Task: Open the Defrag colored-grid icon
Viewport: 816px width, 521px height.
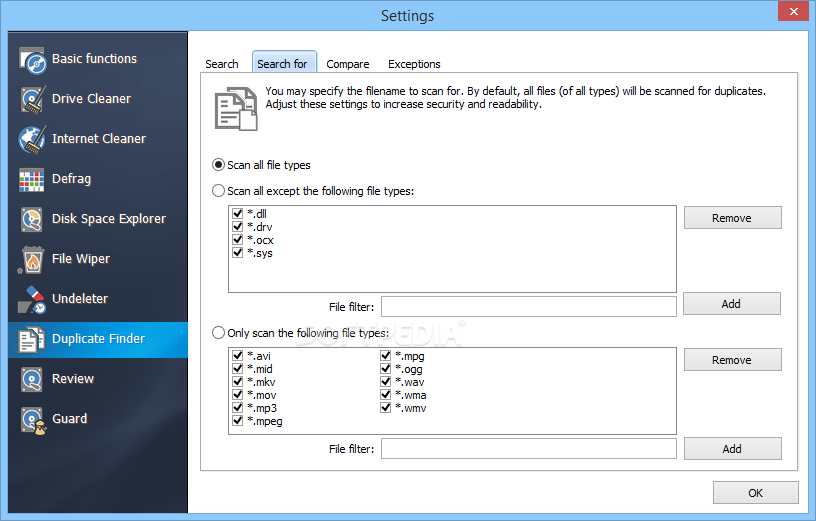Action: (32, 180)
